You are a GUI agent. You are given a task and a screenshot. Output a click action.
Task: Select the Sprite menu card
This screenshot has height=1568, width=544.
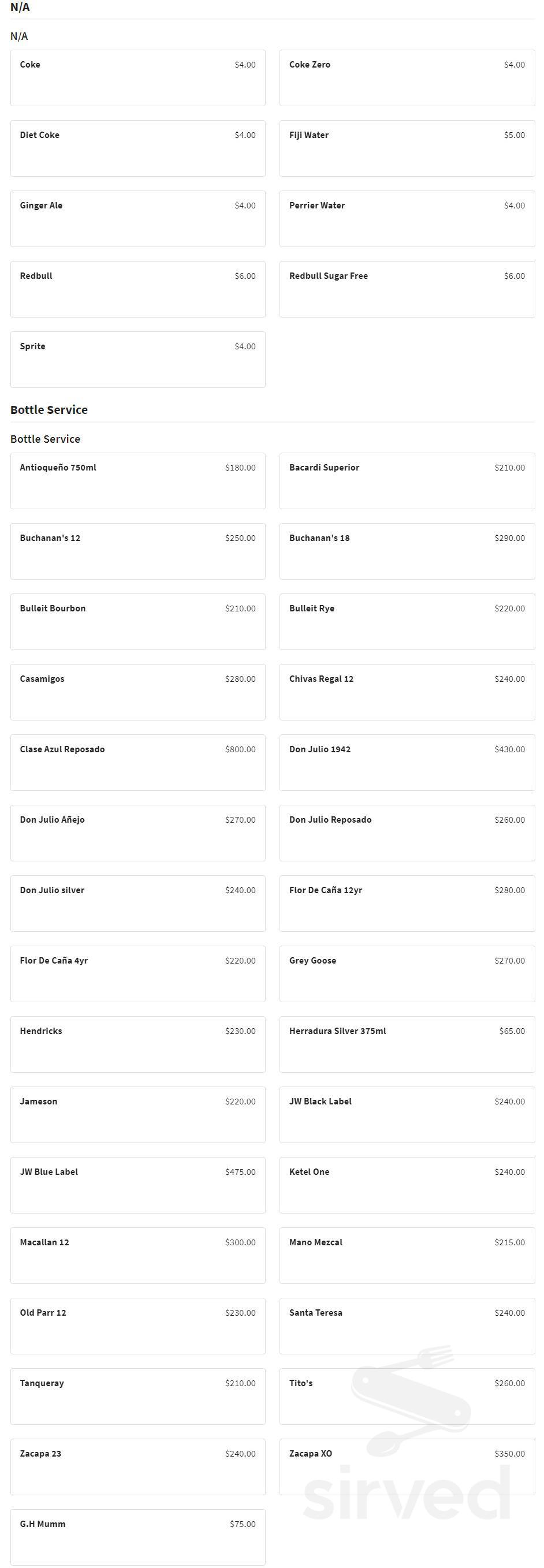137,360
